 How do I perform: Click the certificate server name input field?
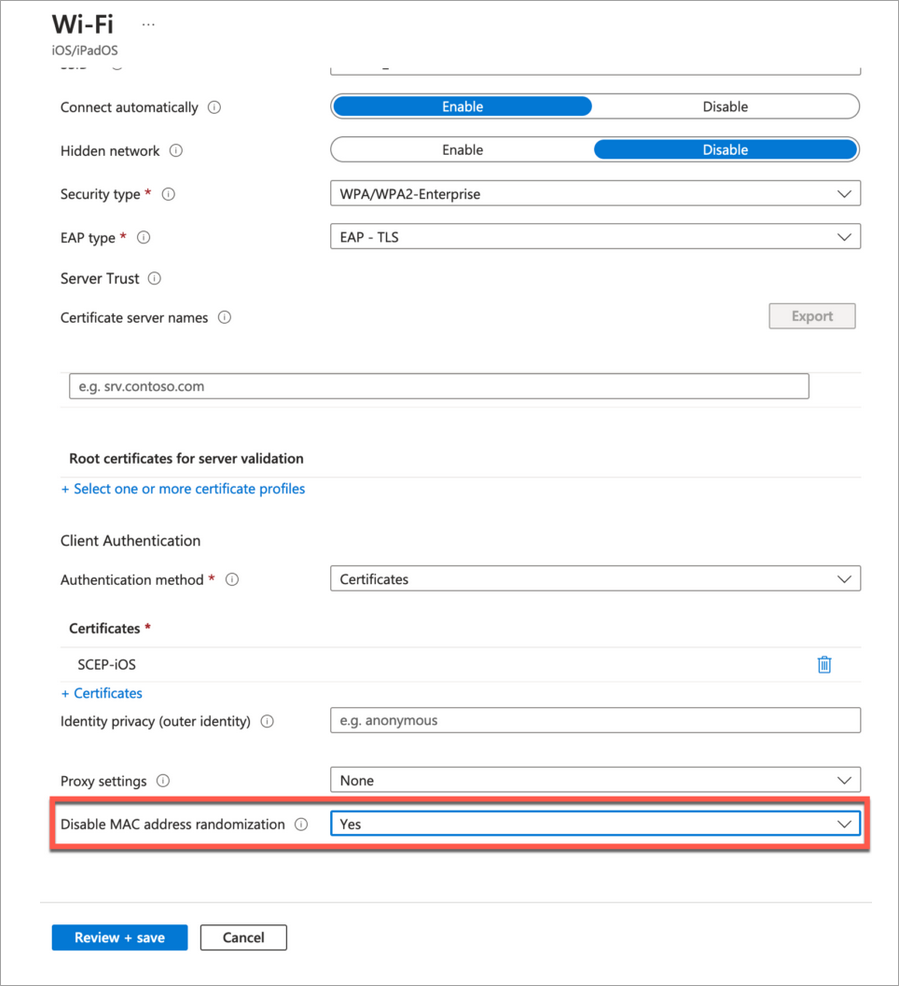tap(438, 386)
